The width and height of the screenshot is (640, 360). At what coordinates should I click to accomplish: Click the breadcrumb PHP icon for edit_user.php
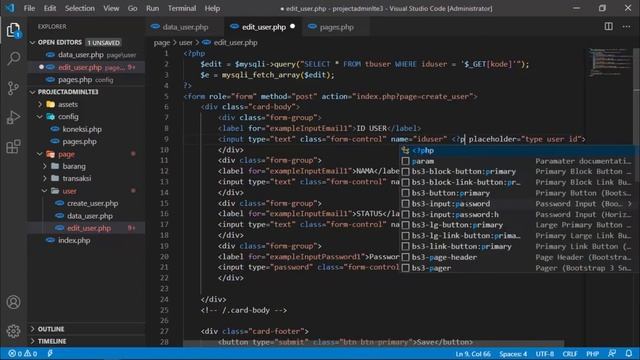207,42
